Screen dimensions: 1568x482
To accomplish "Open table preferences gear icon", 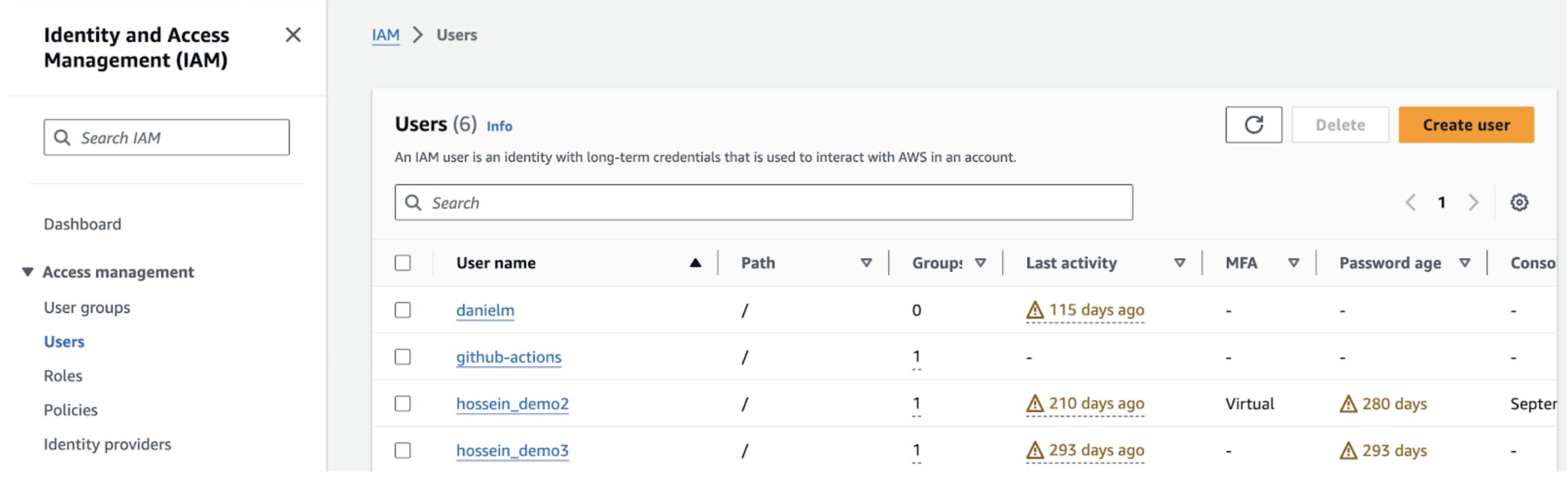I will [1519, 202].
